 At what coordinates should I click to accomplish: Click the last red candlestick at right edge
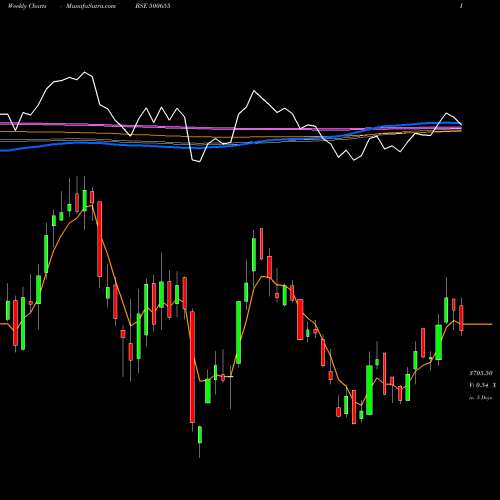461,318
